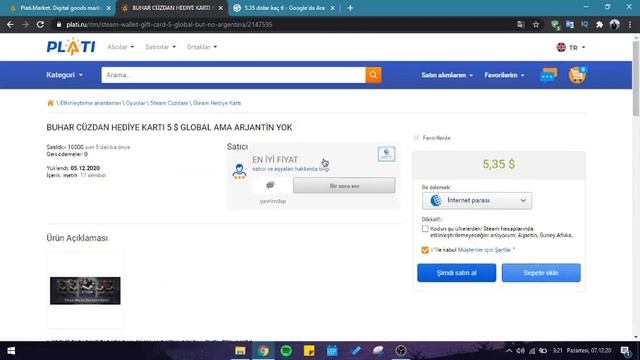Expand the Satın alımlarım dropdown
Image resolution: width=640 pixels, height=360 pixels.
(447, 75)
